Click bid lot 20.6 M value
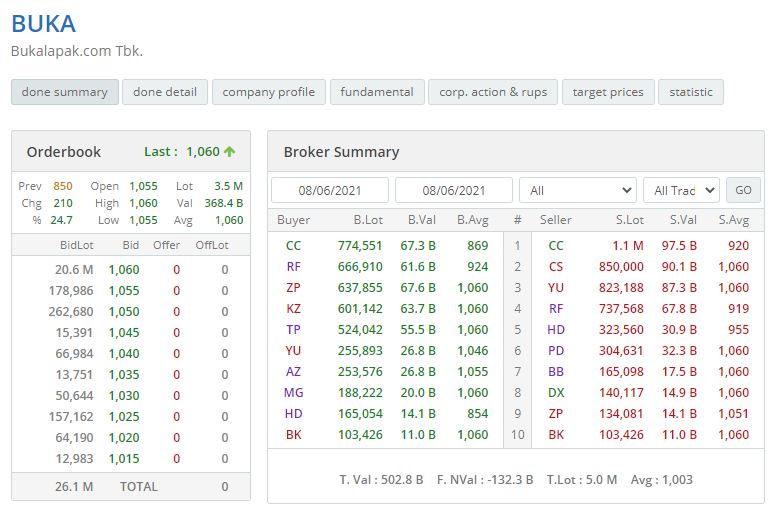The image size is (779, 517). [x=74, y=270]
